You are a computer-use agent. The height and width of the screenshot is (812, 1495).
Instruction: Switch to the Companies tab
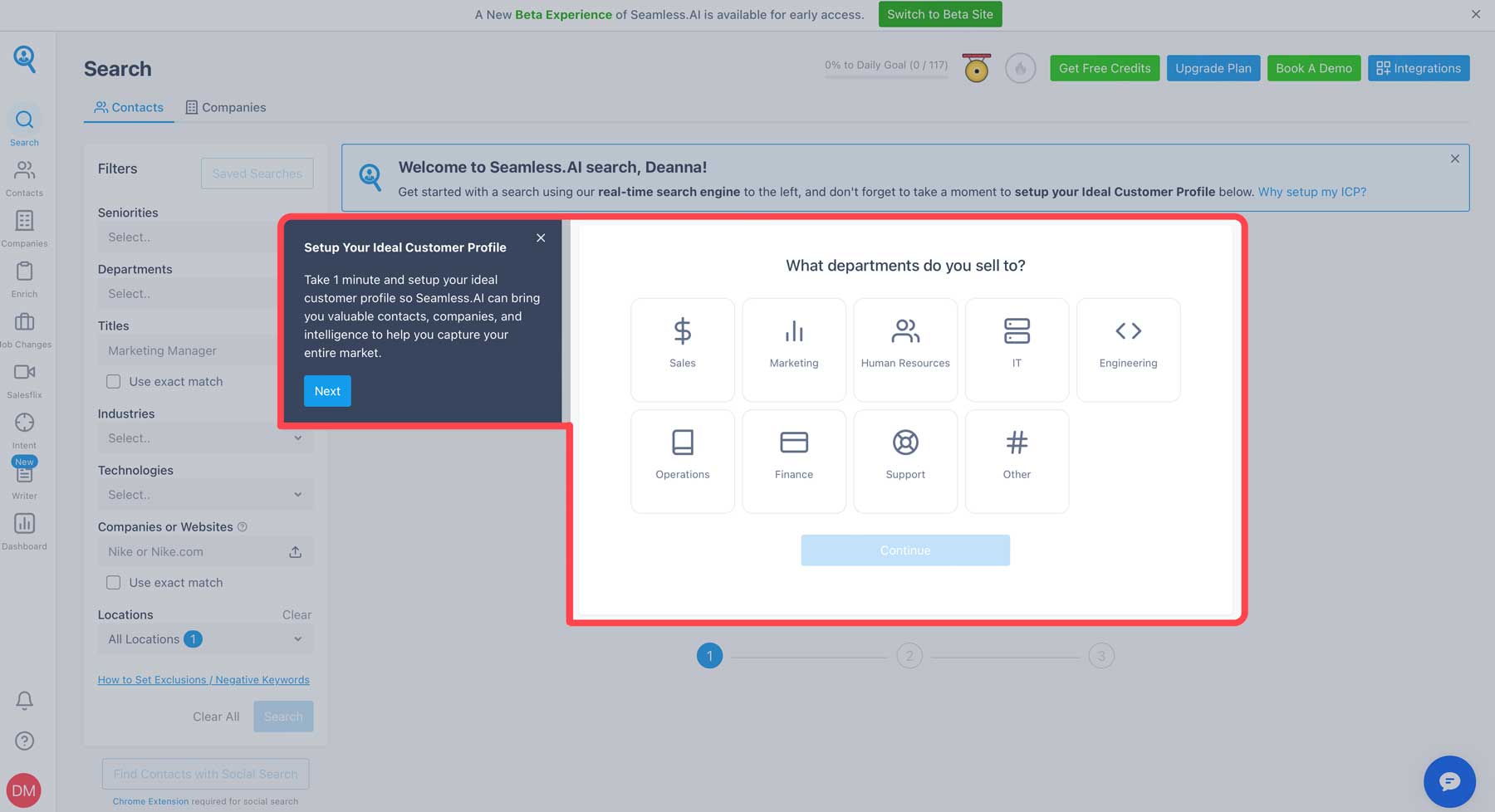click(x=225, y=106)
